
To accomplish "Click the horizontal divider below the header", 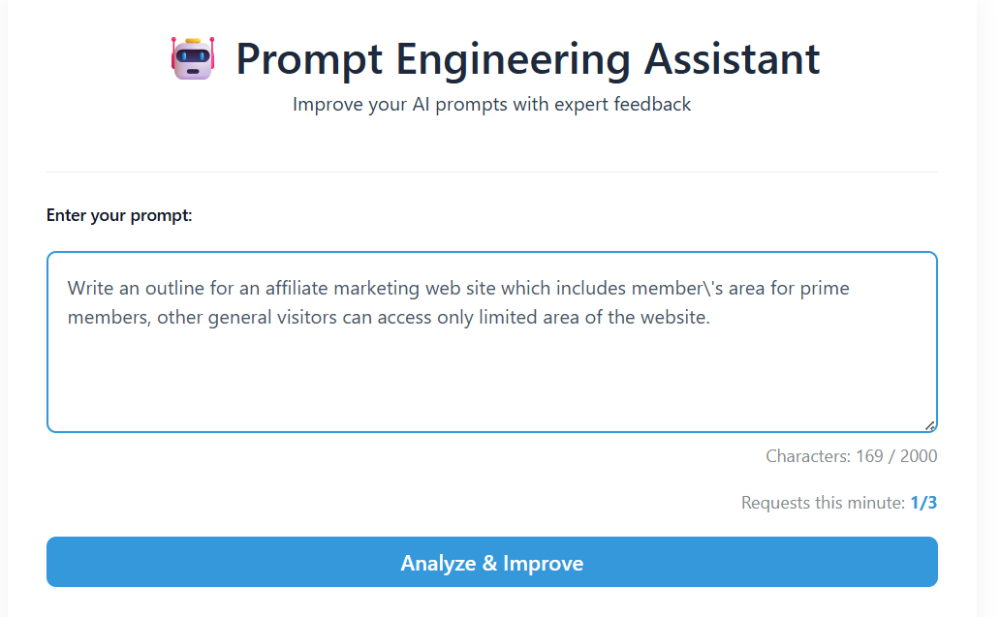I will 492,170.
